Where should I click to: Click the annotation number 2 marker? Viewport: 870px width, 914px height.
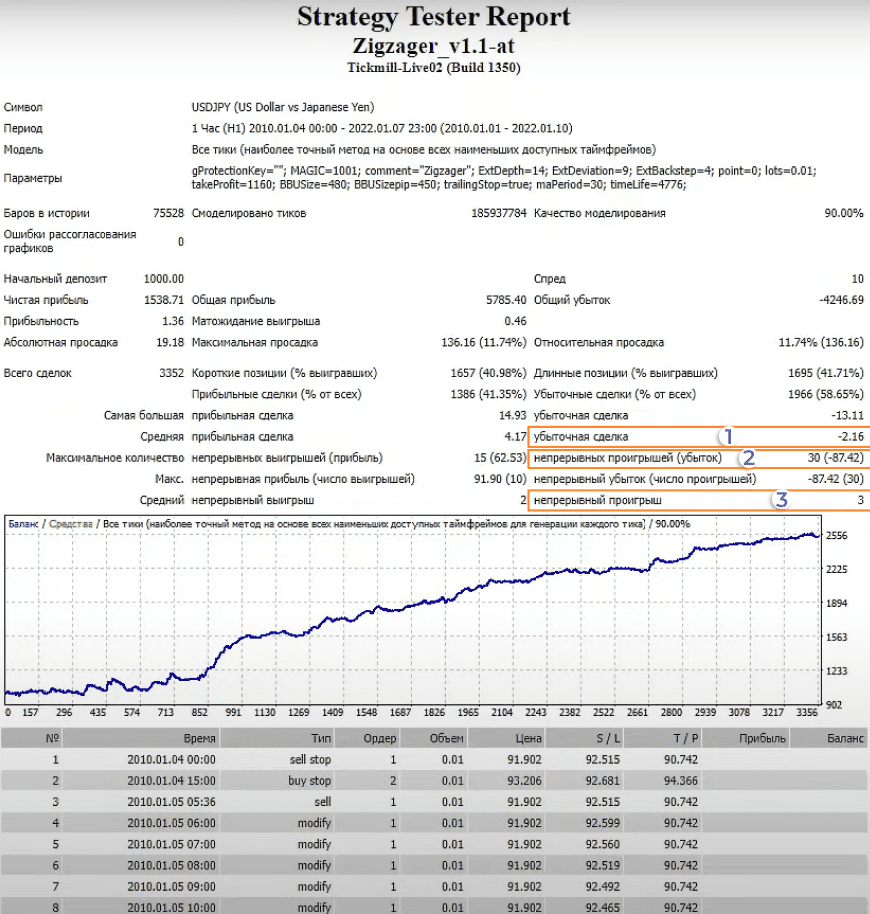click(x=747, y=457)
